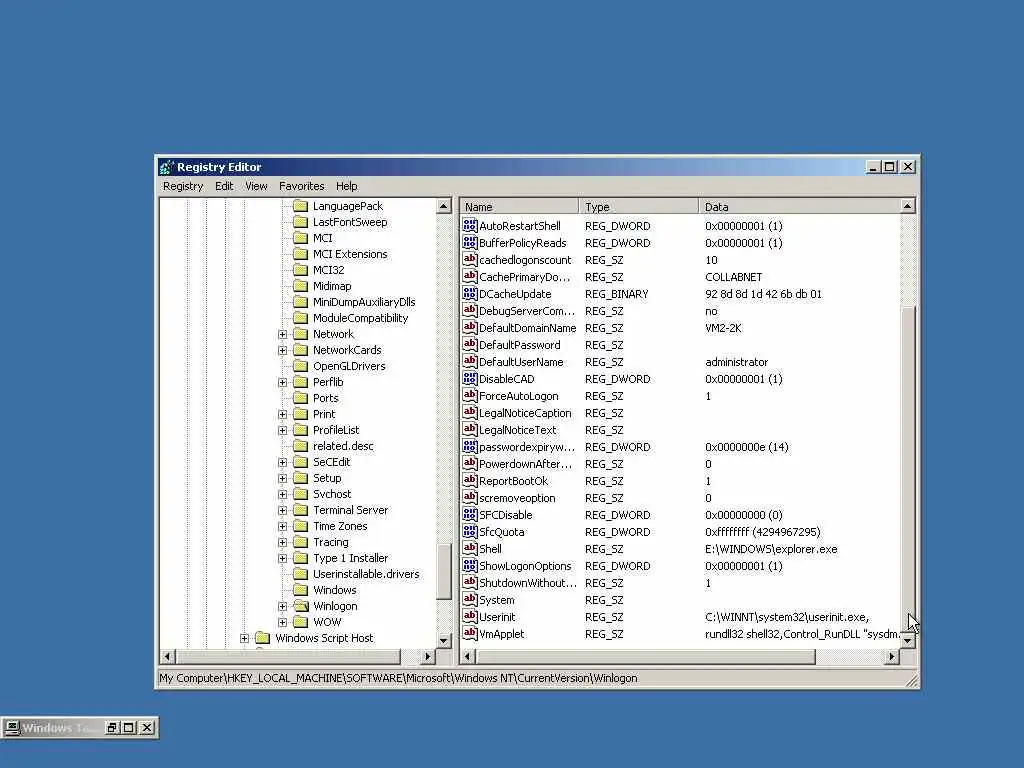Image resolution: width=1024 pixels, height=768 pixels.
Task: Select the DefaultDomainName string icon
Action: (x=470, y=327)
